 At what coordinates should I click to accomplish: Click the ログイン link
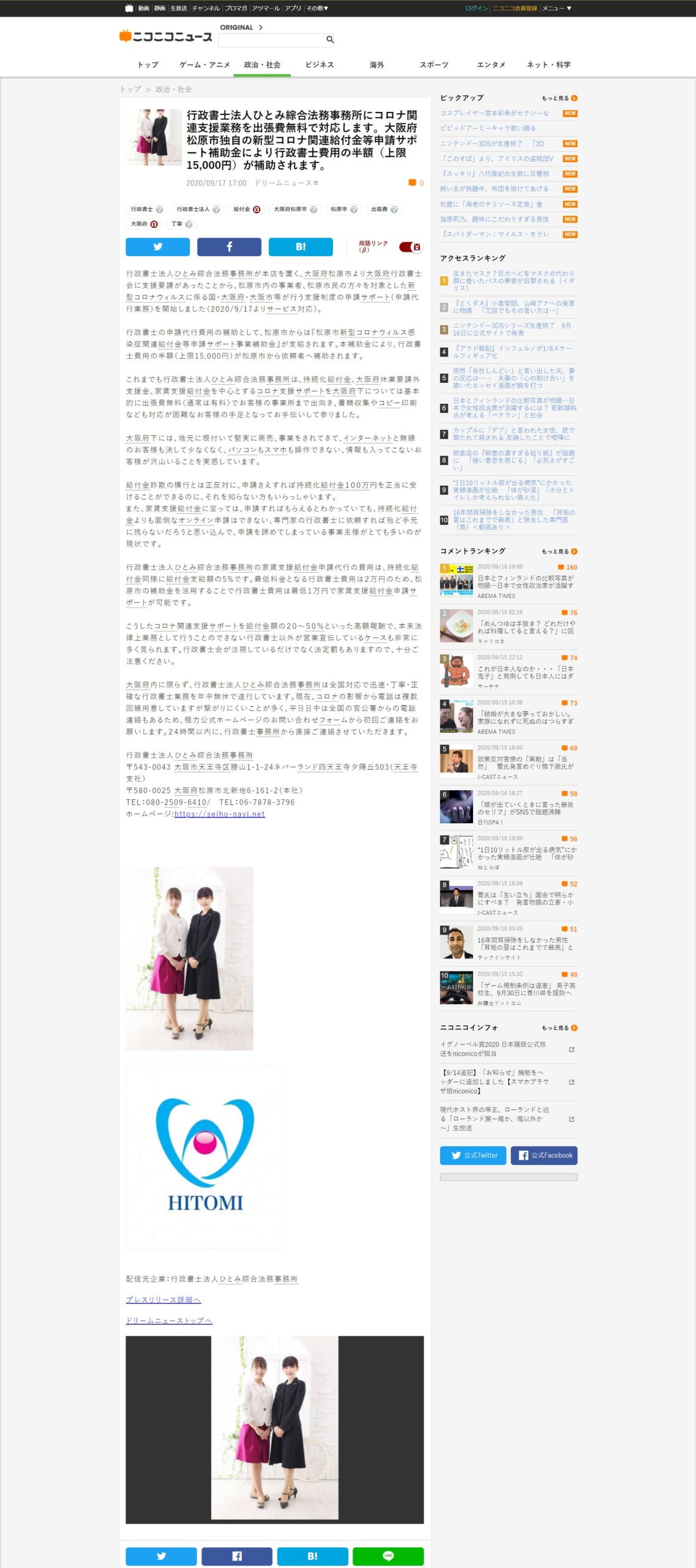click(476, 8)
